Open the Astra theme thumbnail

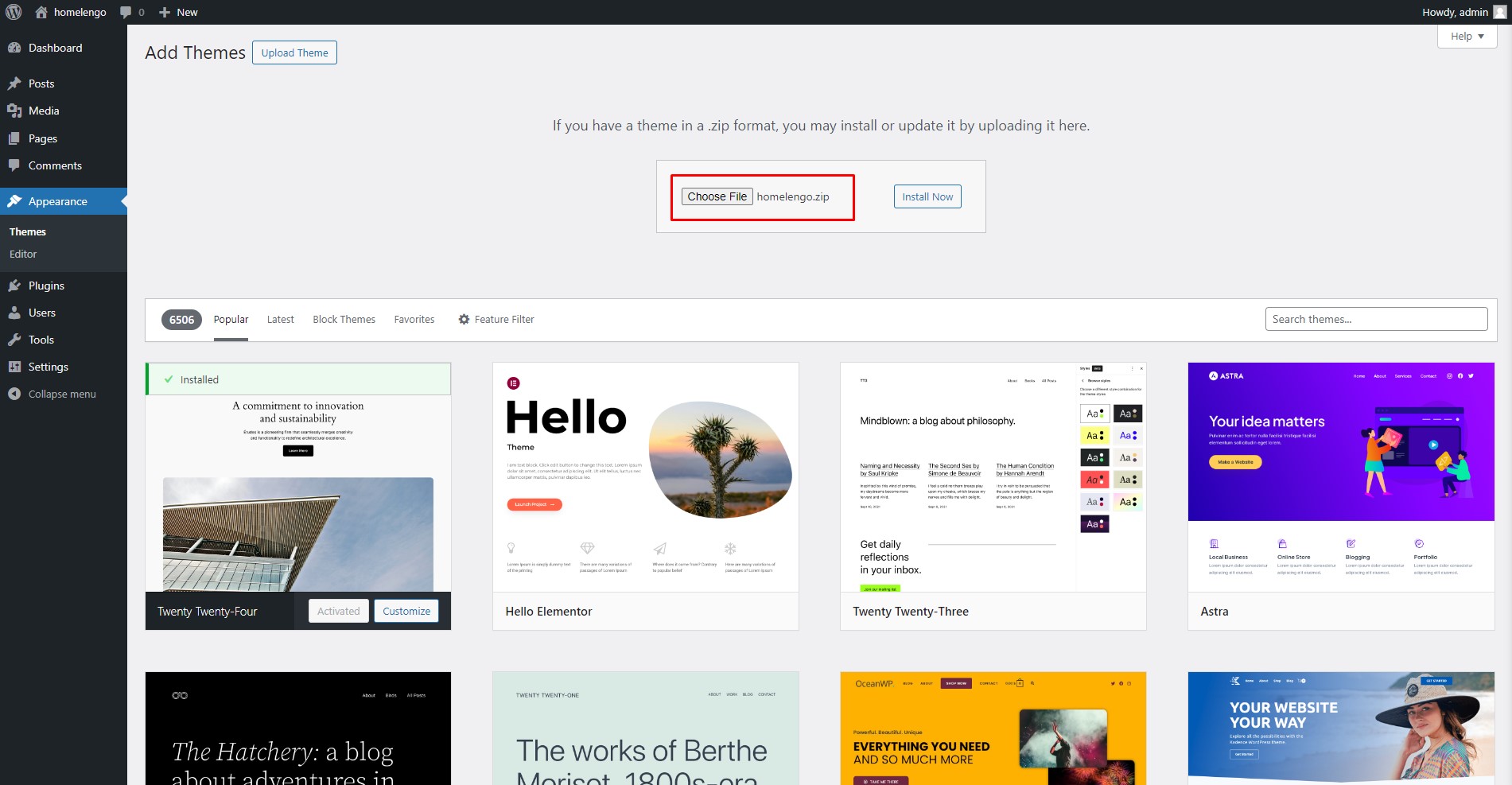(1341, 477)
